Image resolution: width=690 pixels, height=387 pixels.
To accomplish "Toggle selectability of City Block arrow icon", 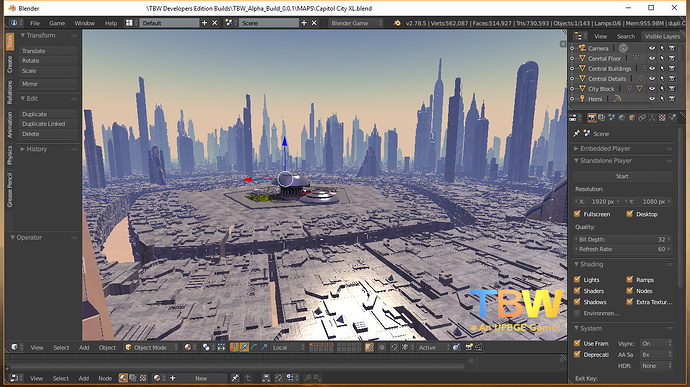I will [x=662, y=88].
